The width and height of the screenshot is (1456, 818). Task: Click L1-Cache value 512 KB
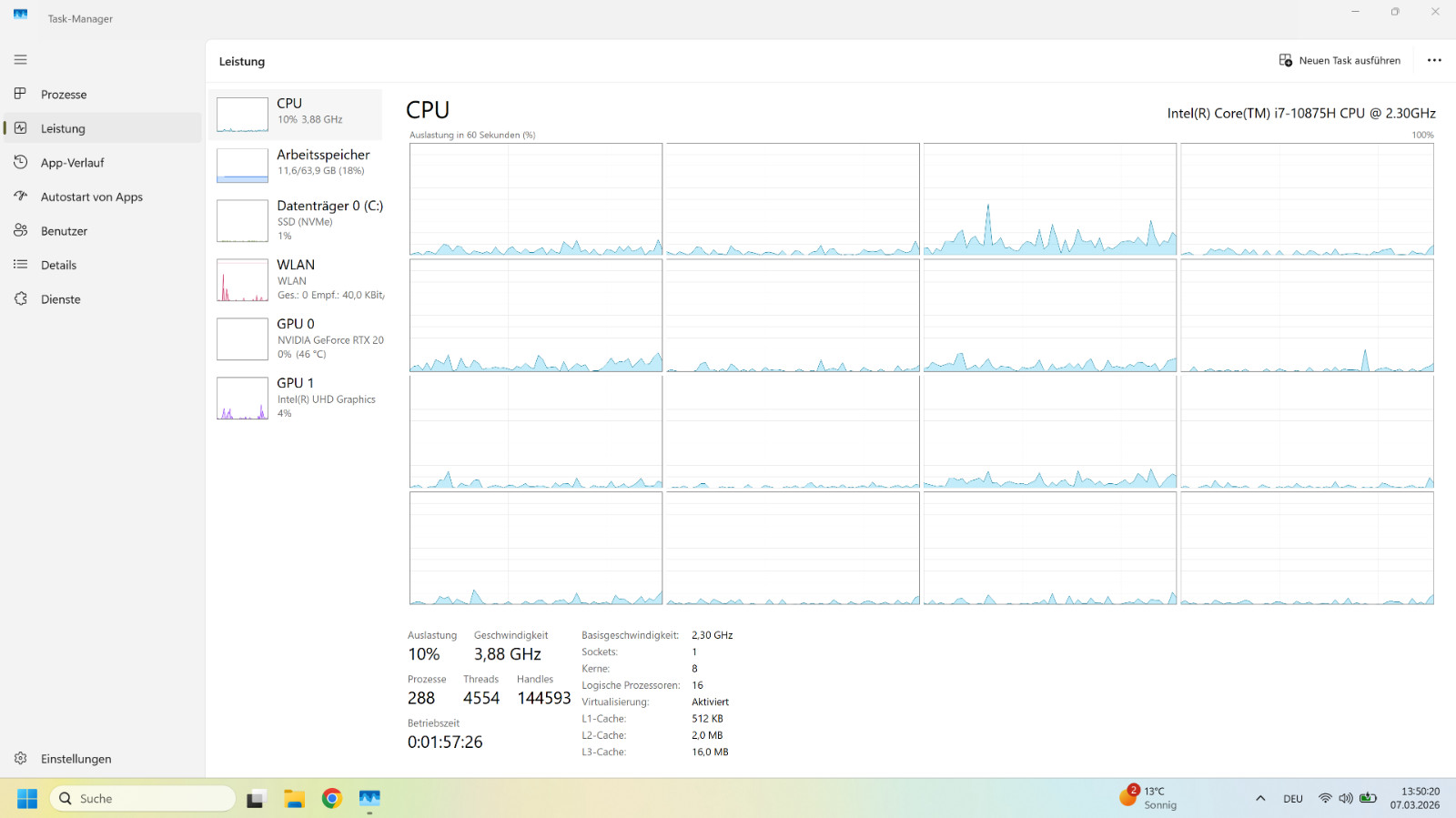coord(708,719)
